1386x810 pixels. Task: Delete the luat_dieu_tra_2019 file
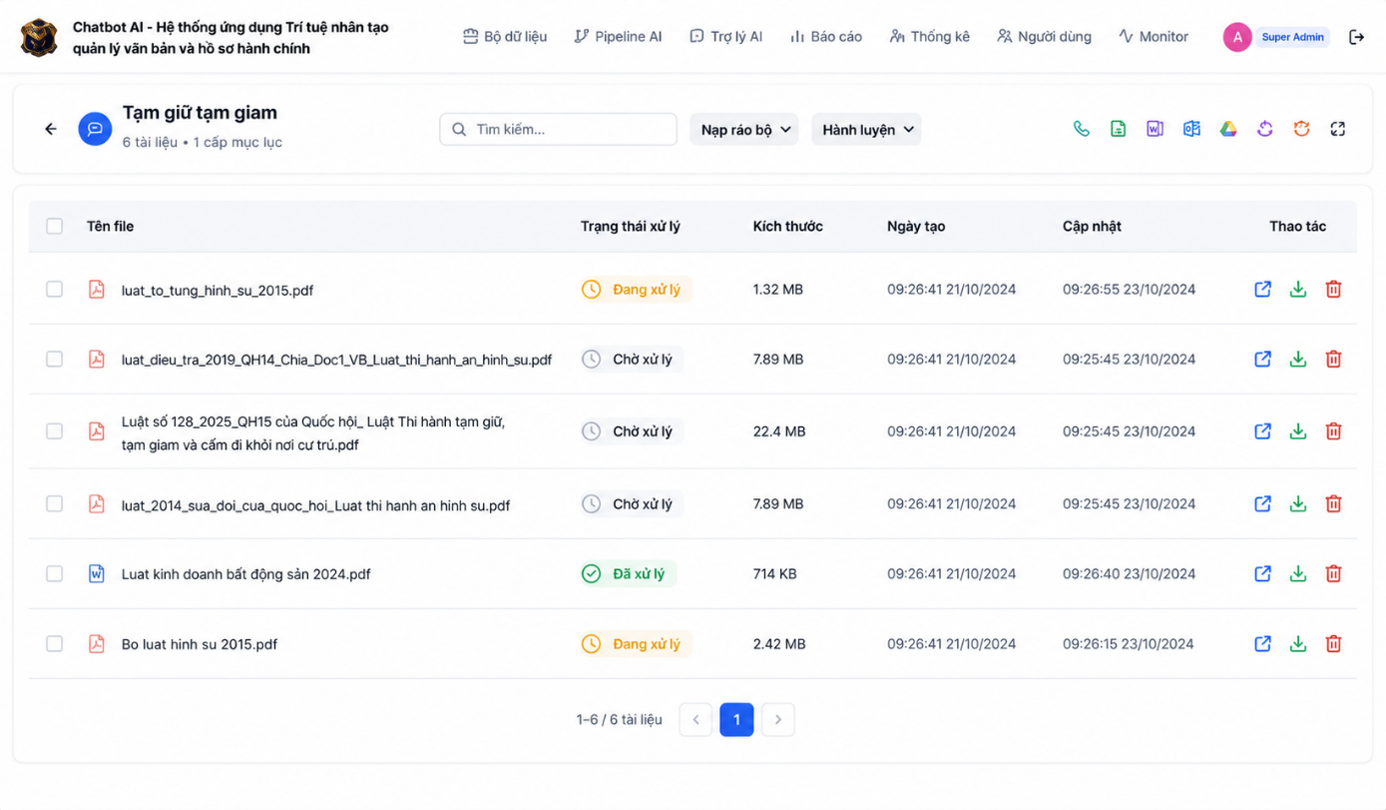1333,359
